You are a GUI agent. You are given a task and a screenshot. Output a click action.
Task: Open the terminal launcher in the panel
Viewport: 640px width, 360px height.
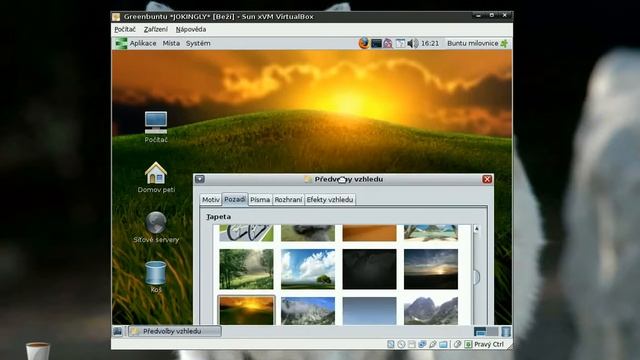(376, 43)
